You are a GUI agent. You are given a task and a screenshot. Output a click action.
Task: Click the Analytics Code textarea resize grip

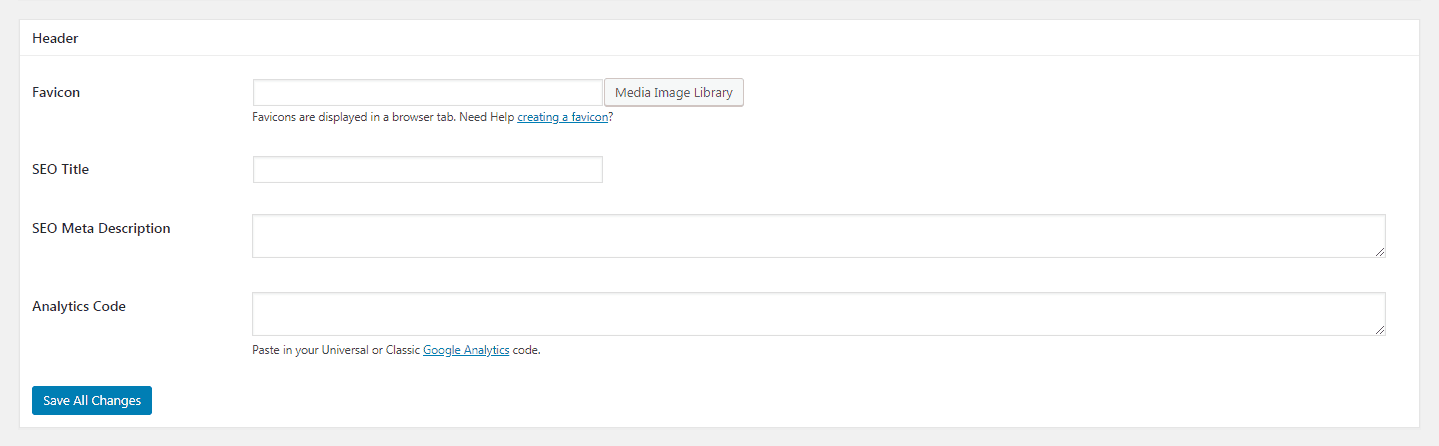pyautogui.click(x=1380, y=330)
